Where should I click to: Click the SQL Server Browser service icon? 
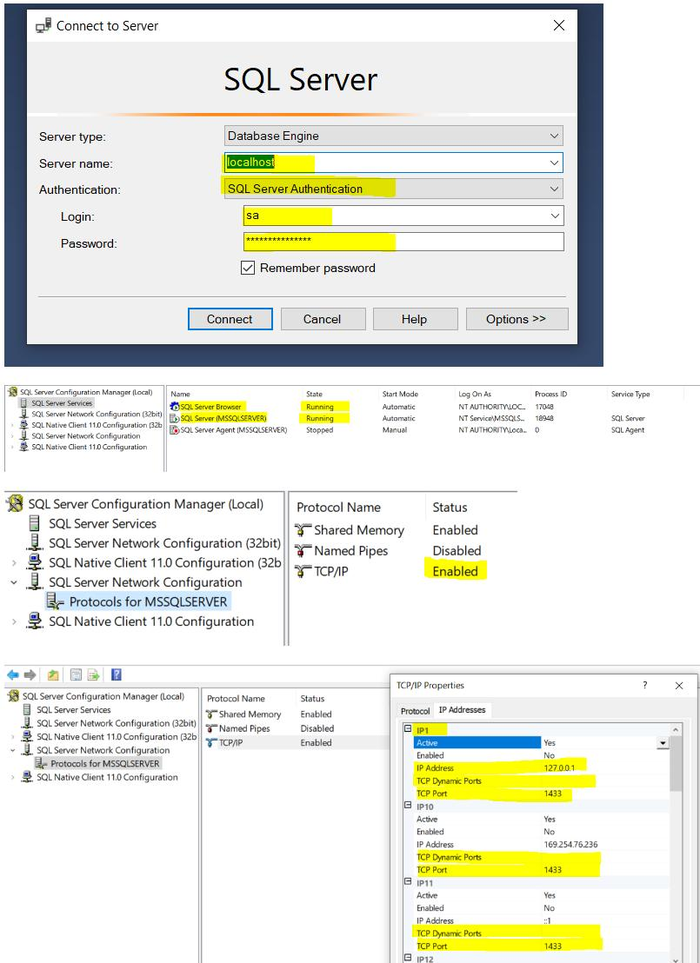174,407
